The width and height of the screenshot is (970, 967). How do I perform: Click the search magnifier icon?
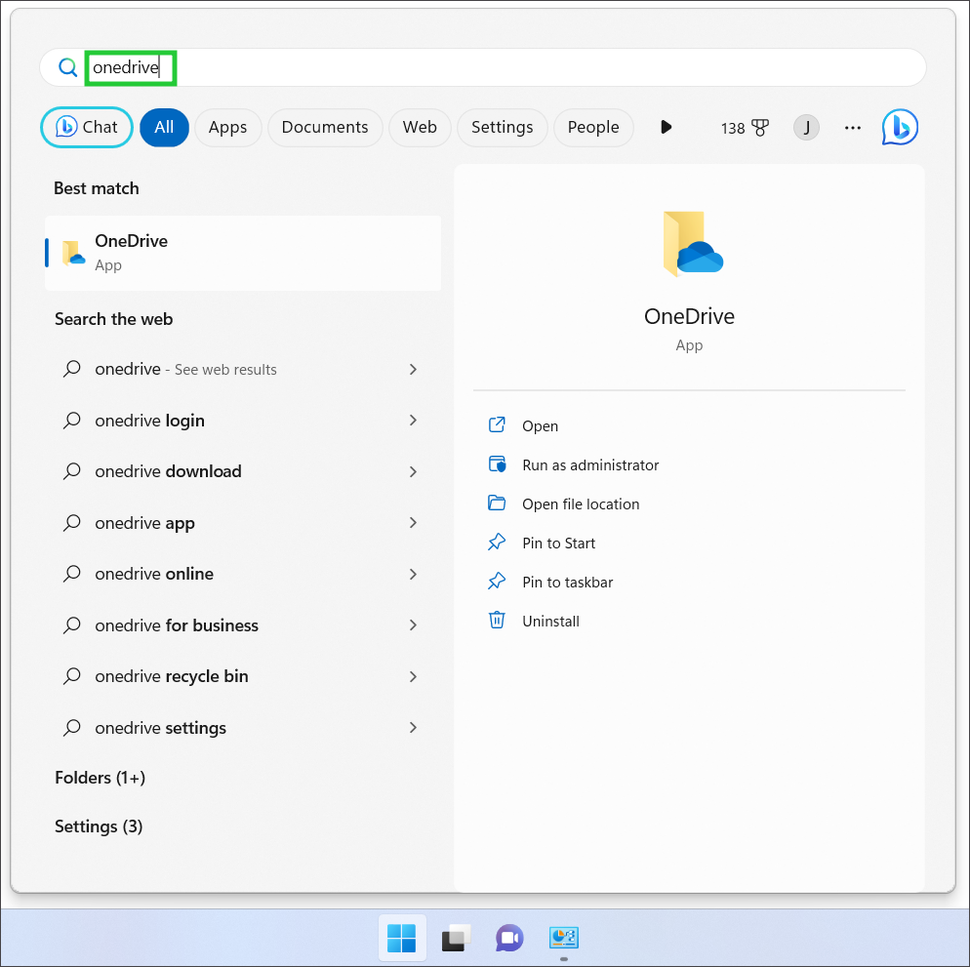[x=67, y=67]
